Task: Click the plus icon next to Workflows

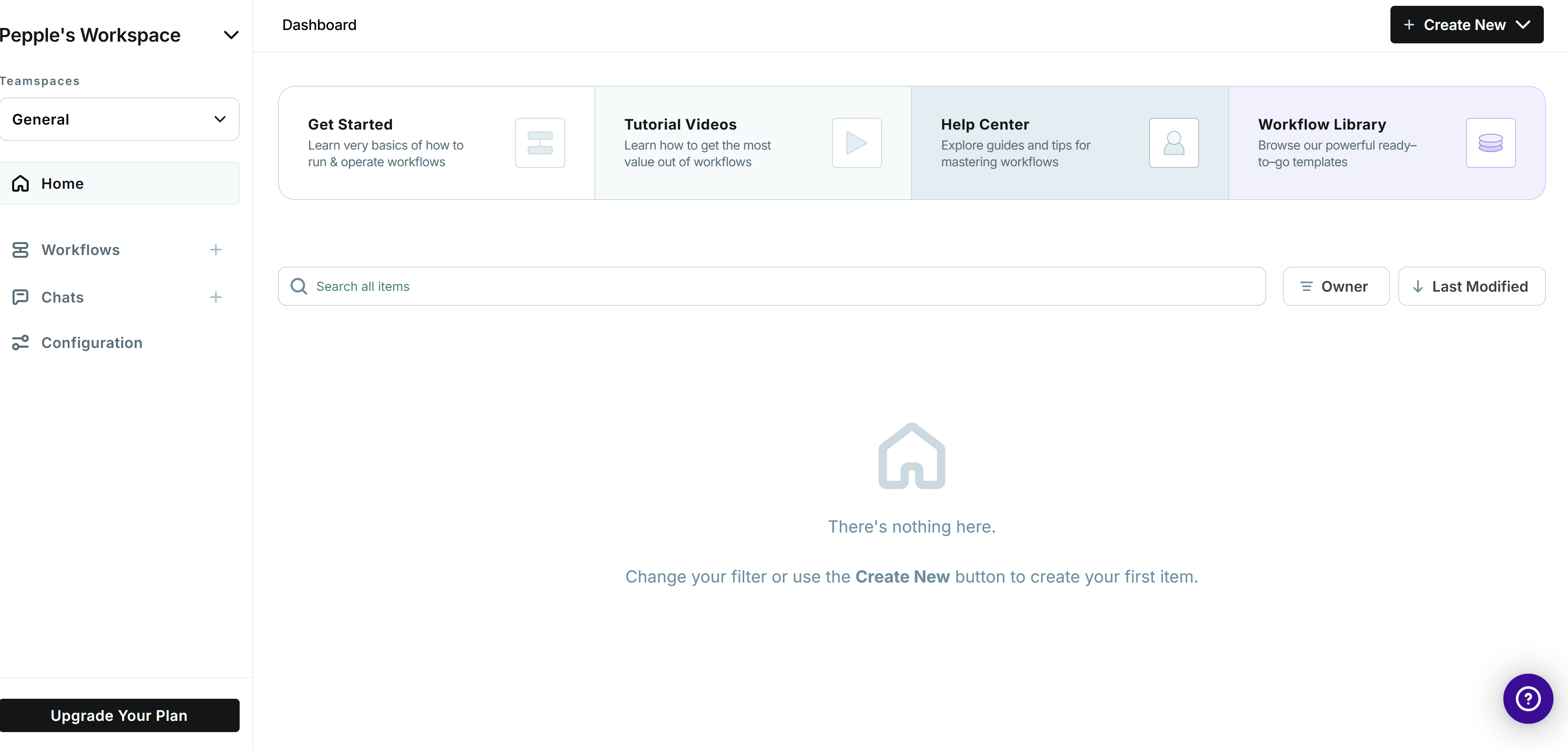Action: tap(215, 250)
